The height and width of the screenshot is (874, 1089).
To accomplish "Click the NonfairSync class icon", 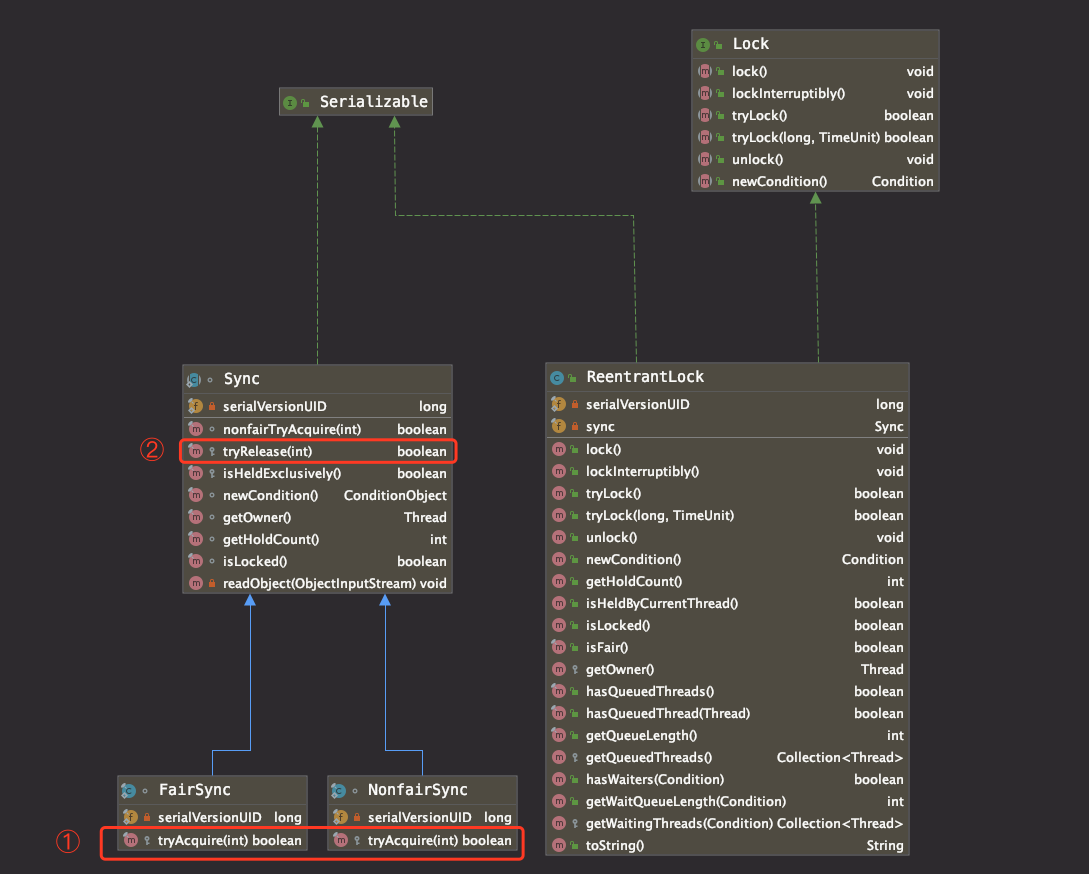I will point(338,791).
